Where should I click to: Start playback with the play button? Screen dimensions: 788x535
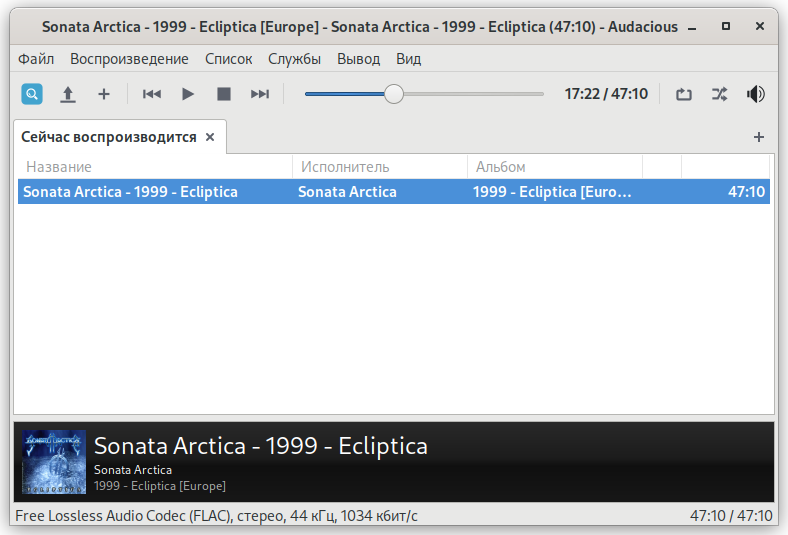[x=187, y=94]
